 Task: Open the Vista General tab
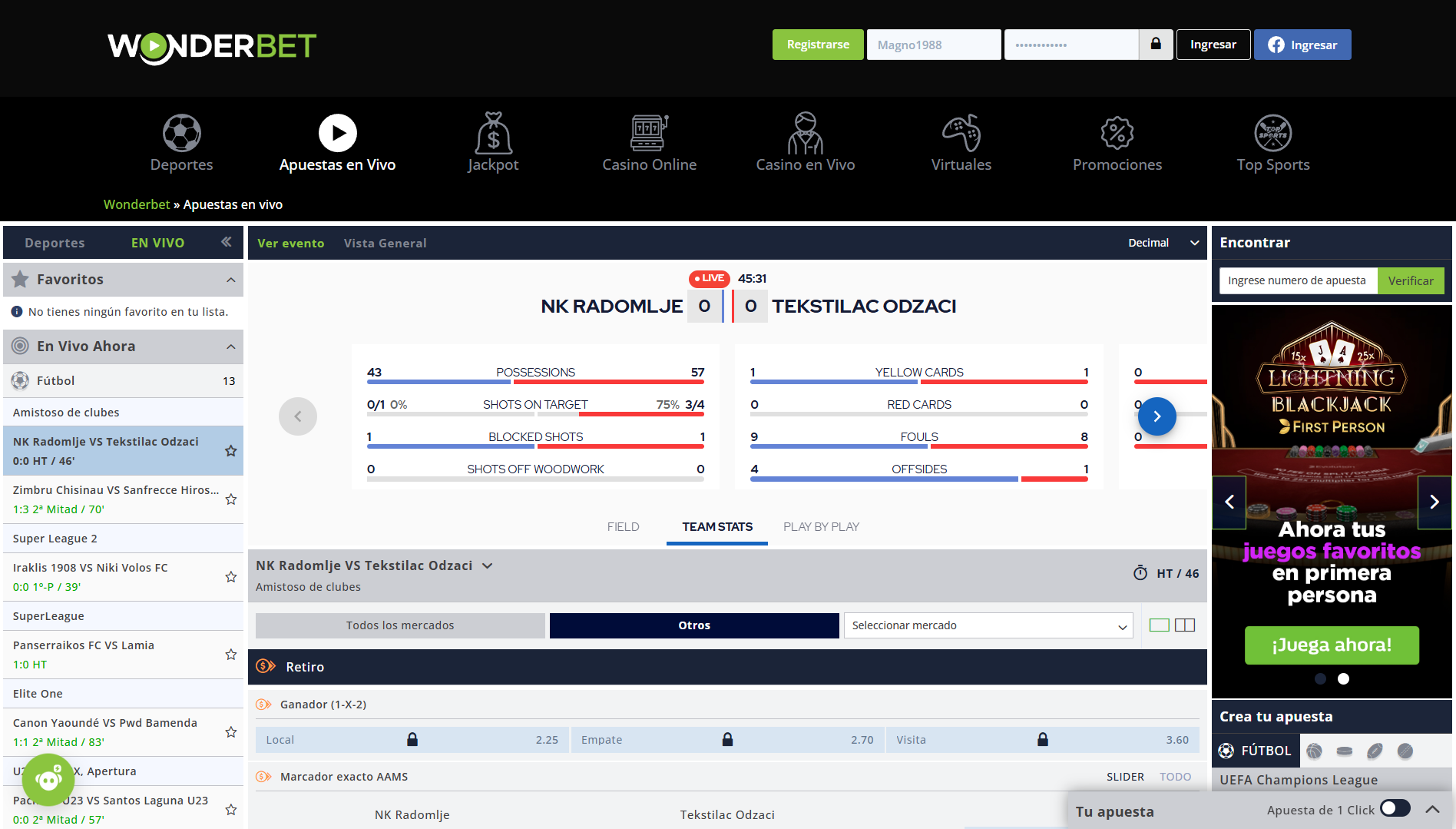pyautogui.click(x=385, y=243)
